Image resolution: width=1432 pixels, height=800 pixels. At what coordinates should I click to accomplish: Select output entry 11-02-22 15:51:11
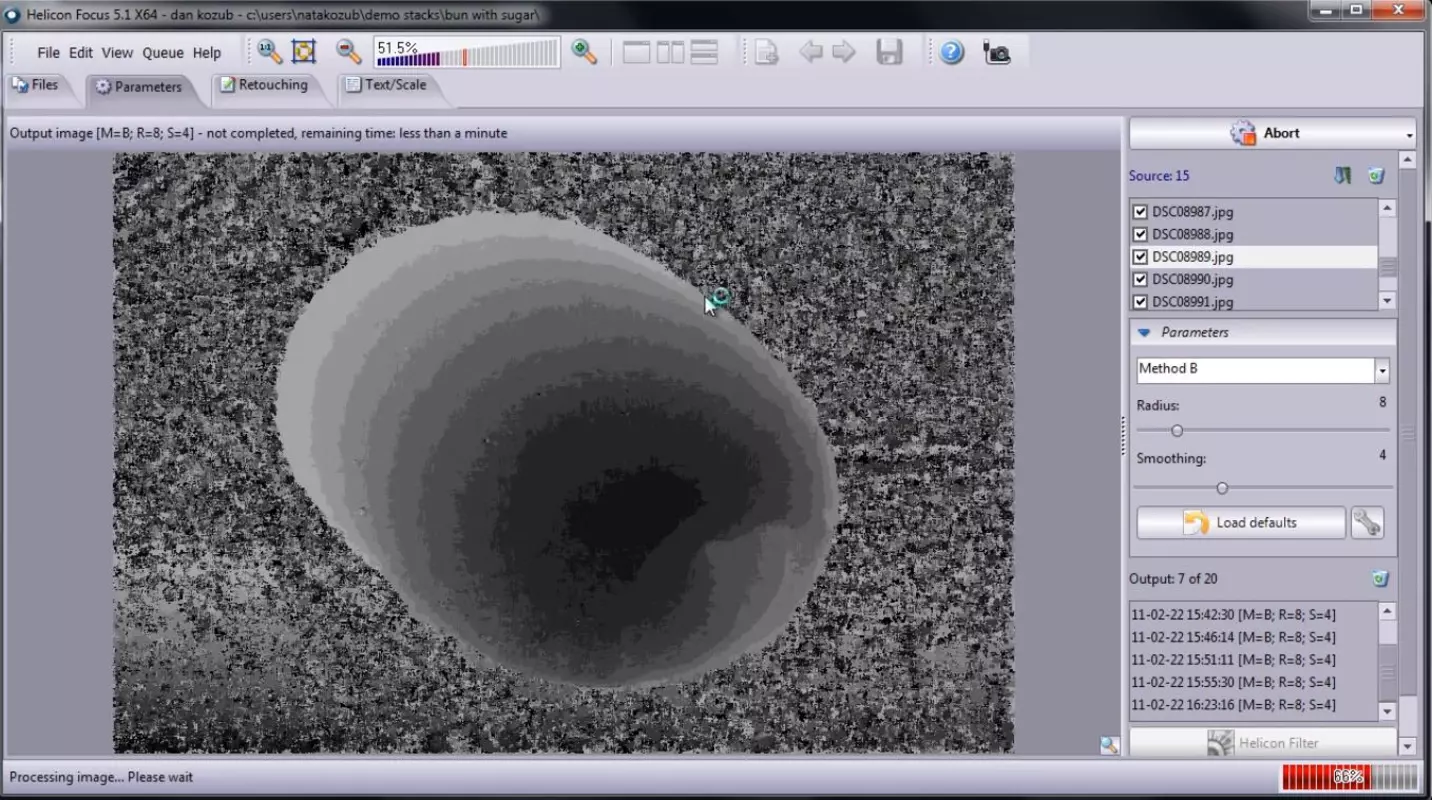[1233, 660]
